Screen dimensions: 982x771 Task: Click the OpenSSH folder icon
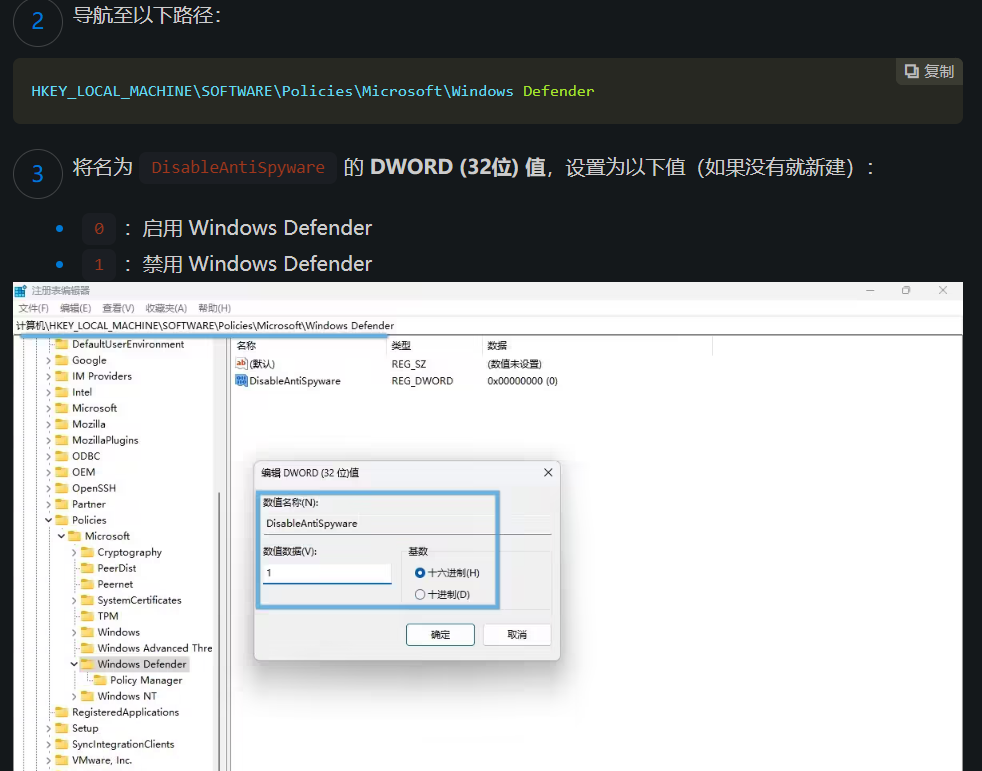click(62, 488)
